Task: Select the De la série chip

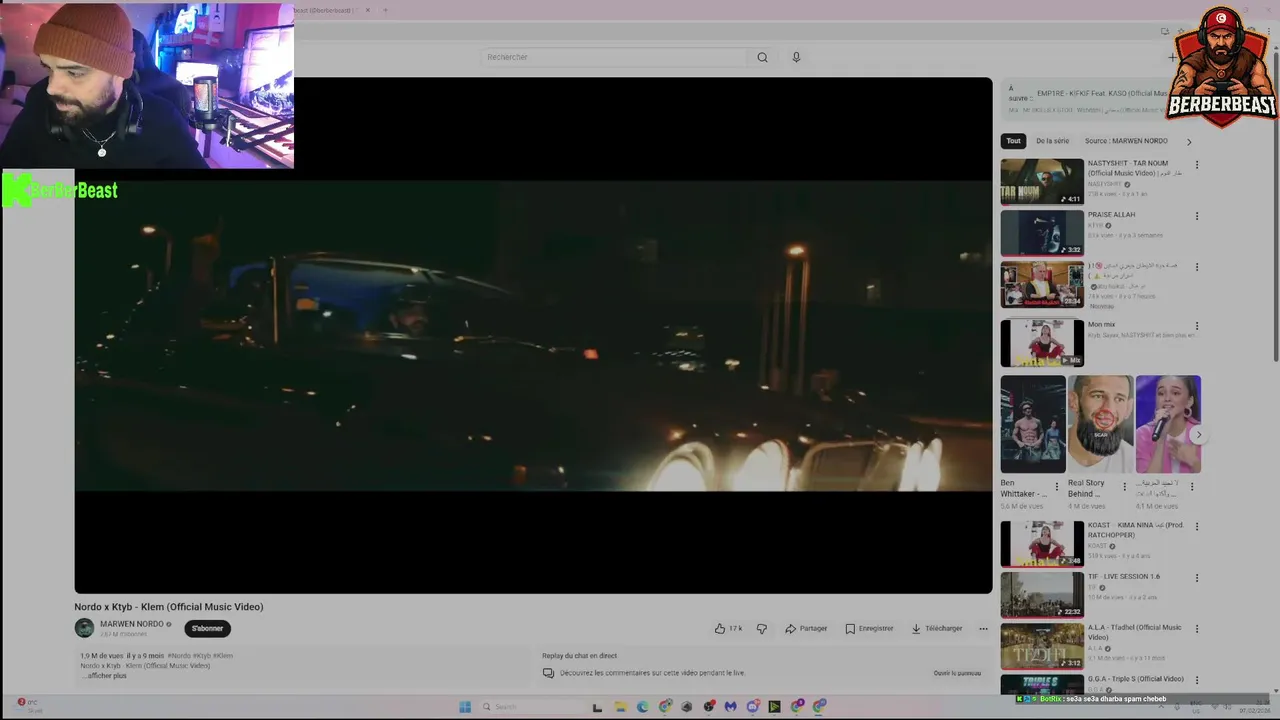Action: 1052,141
